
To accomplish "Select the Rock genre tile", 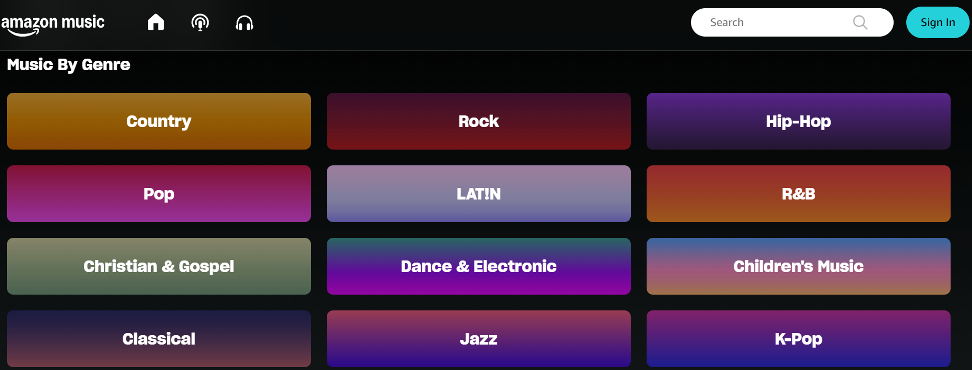I will click(479, 121).
